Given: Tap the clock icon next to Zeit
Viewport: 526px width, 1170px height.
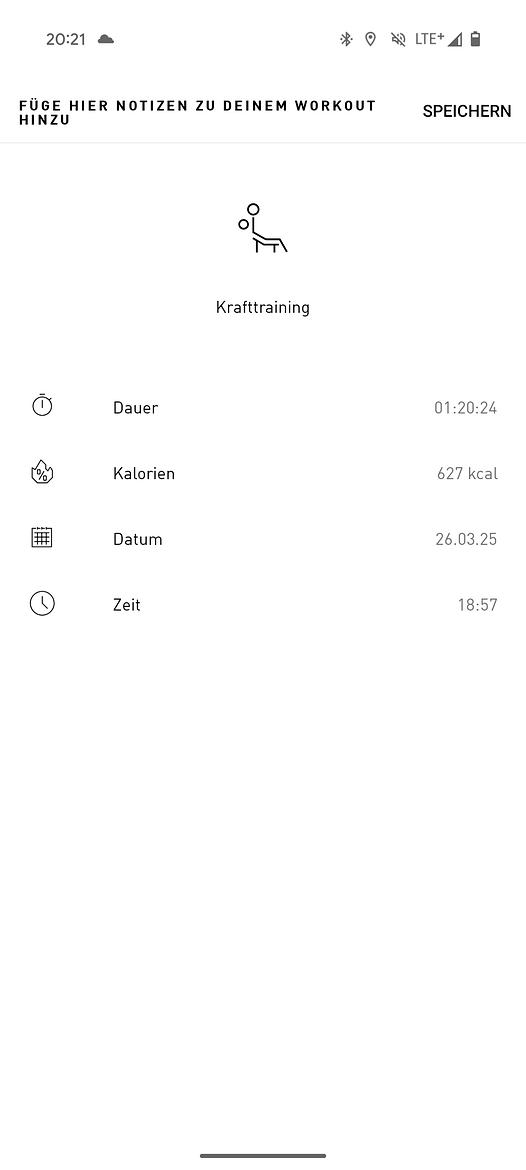Looking at the screenshot, I should pyautogui.click(x=43, y=603).
